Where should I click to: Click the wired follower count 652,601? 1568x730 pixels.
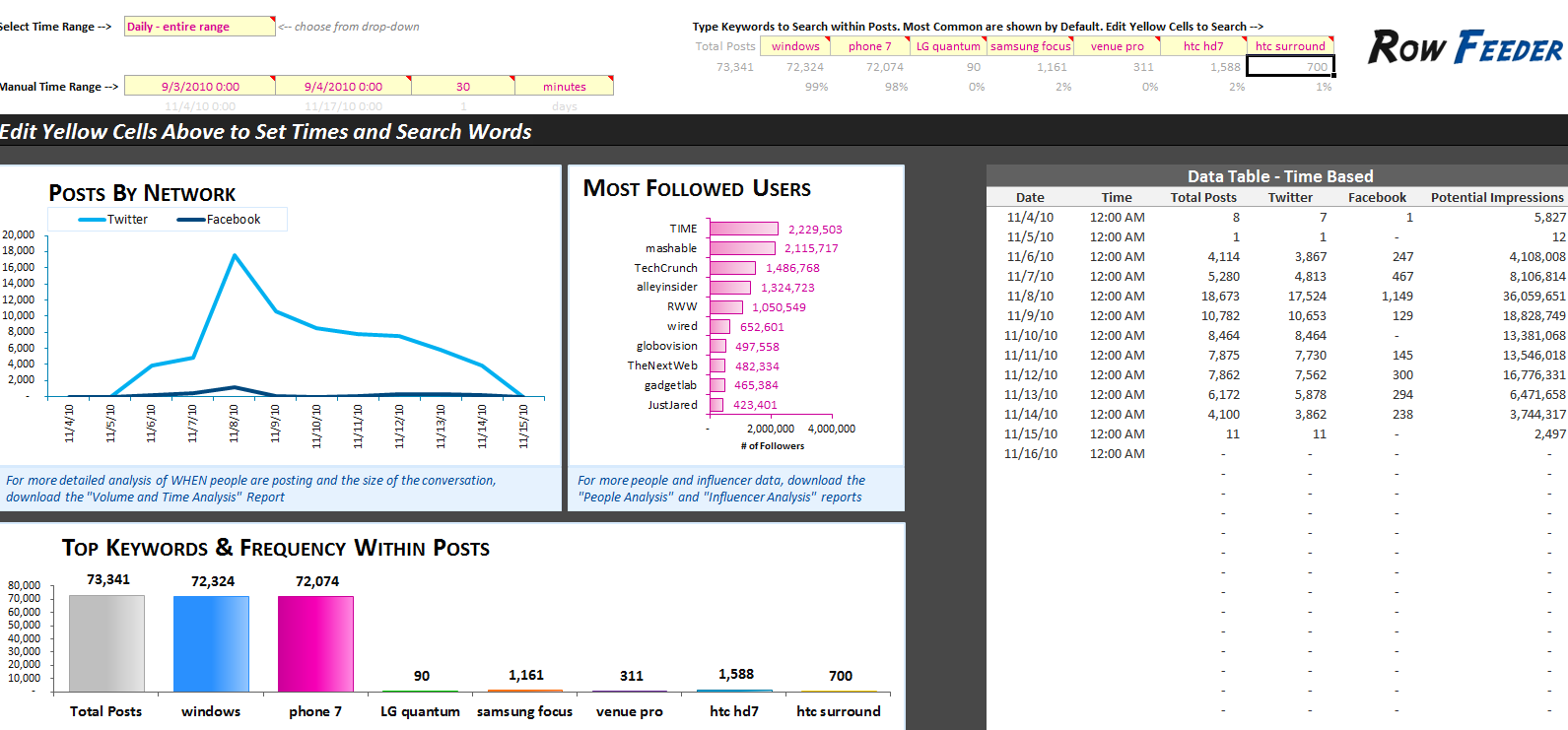coord(762,327)
